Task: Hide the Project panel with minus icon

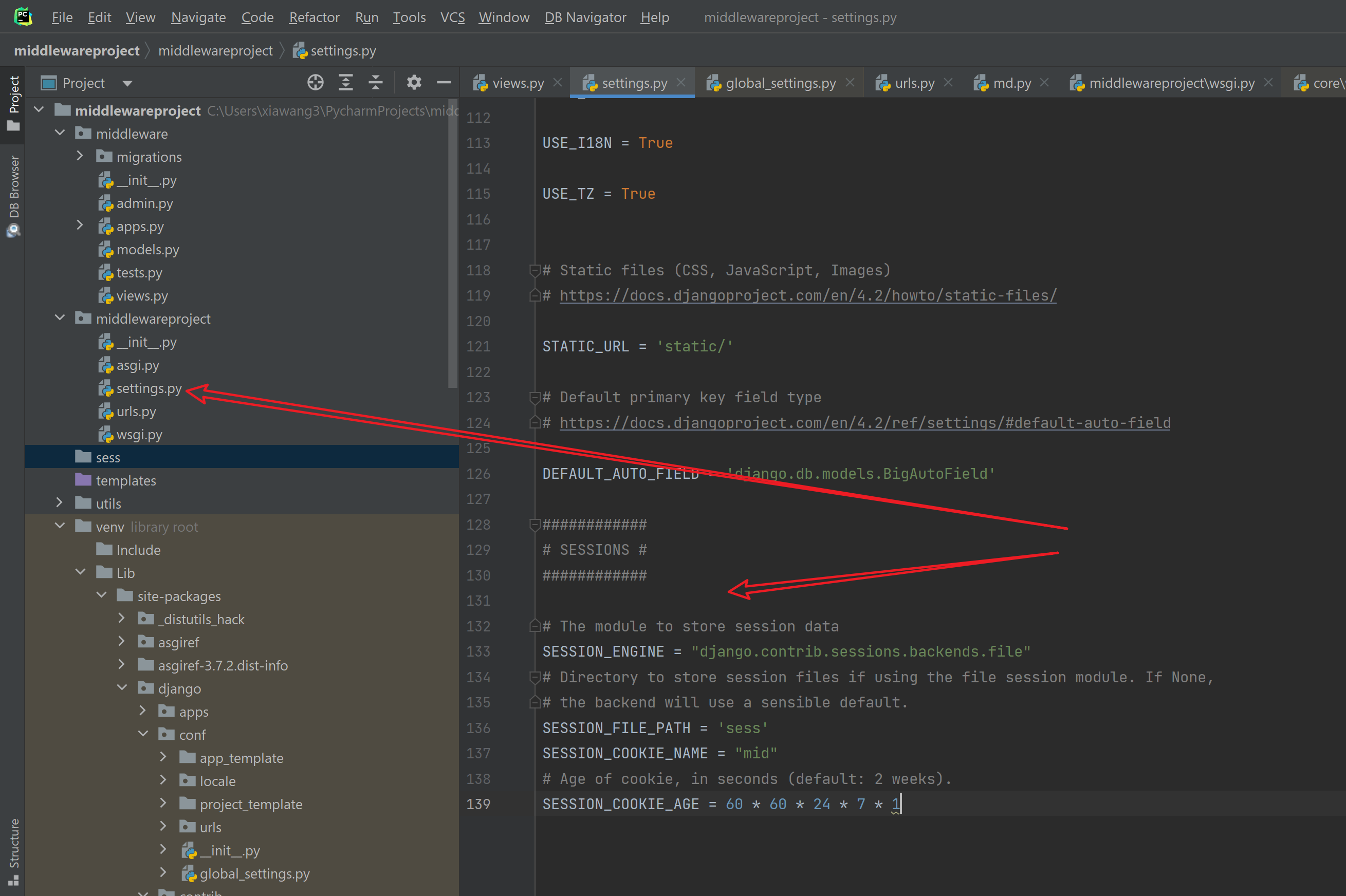Action: click(x=444, y=83)
